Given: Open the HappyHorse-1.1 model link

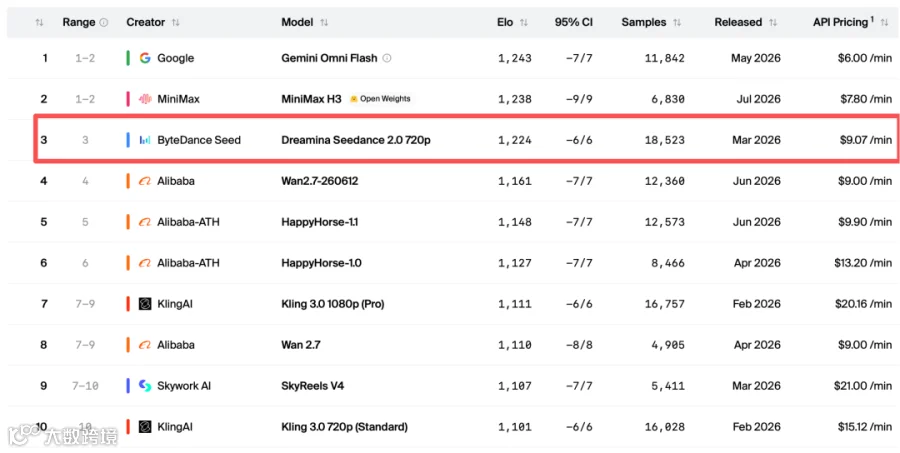Looking at the screenshot, I should [320, 222].
